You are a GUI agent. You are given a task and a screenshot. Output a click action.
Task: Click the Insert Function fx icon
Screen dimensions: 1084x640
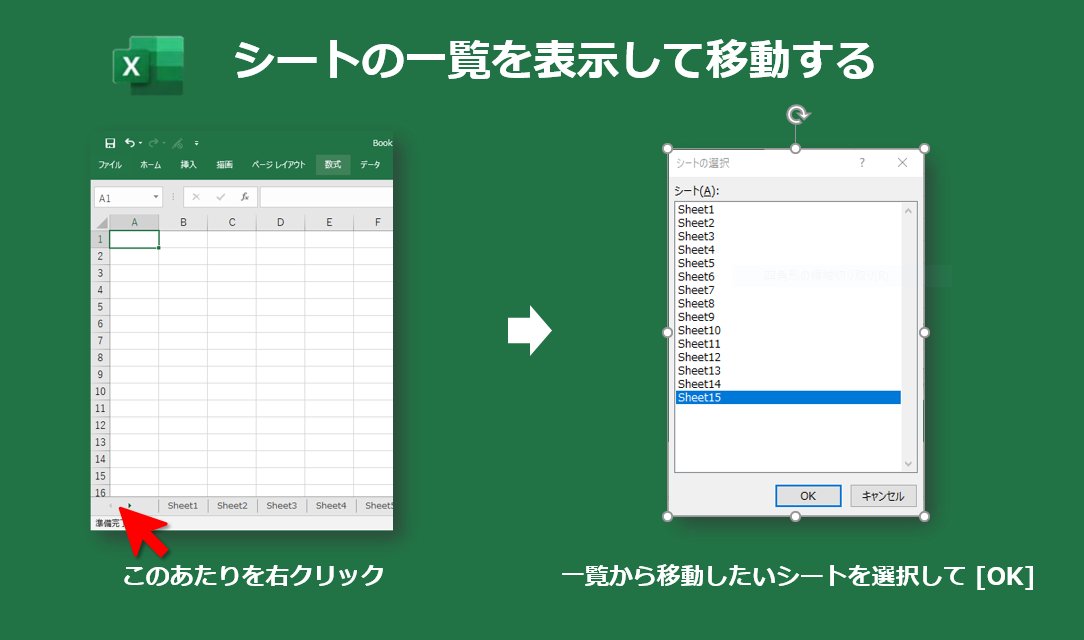(x=245, y=198)
